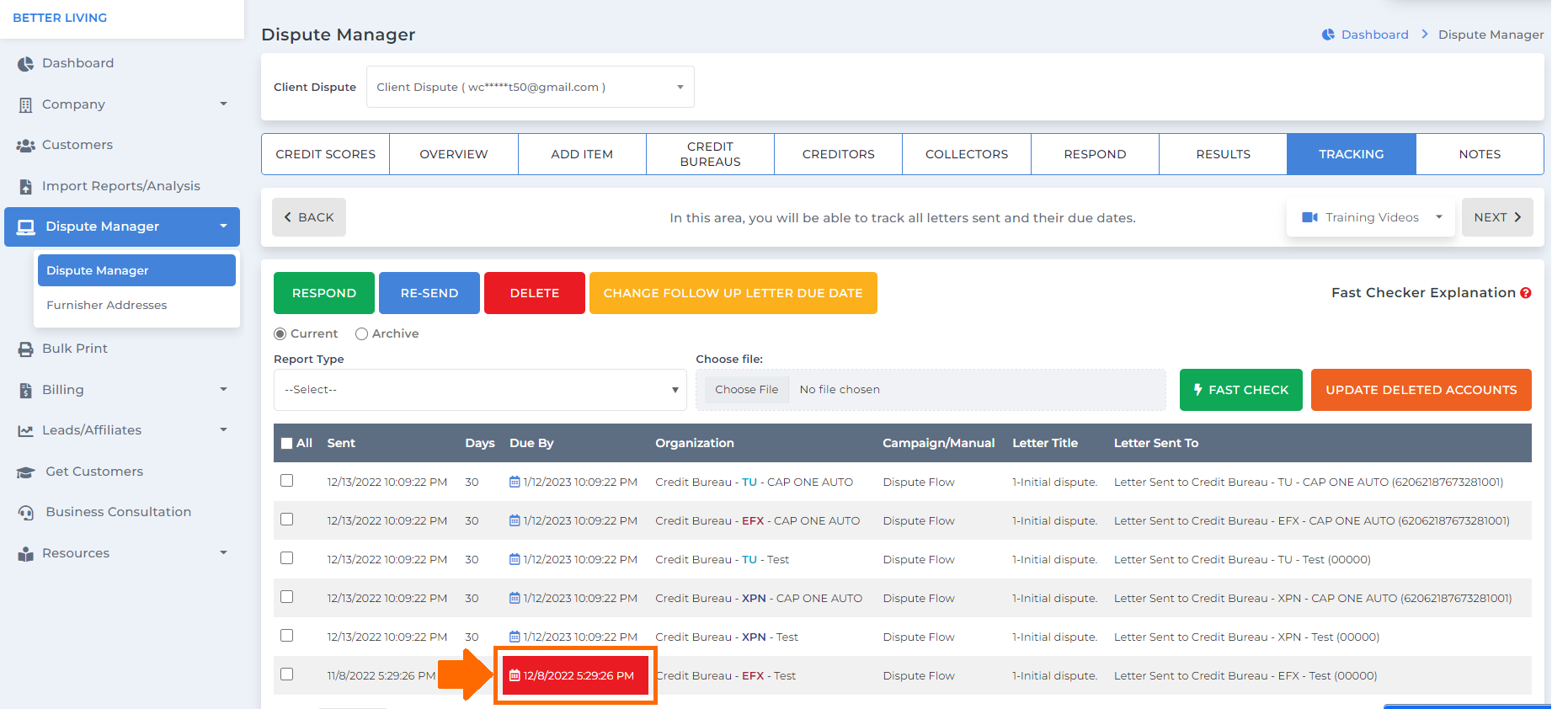Select row checkbox for EFX - Test
The width and height of the screenshot is (1568, 709).
point(287,674)
